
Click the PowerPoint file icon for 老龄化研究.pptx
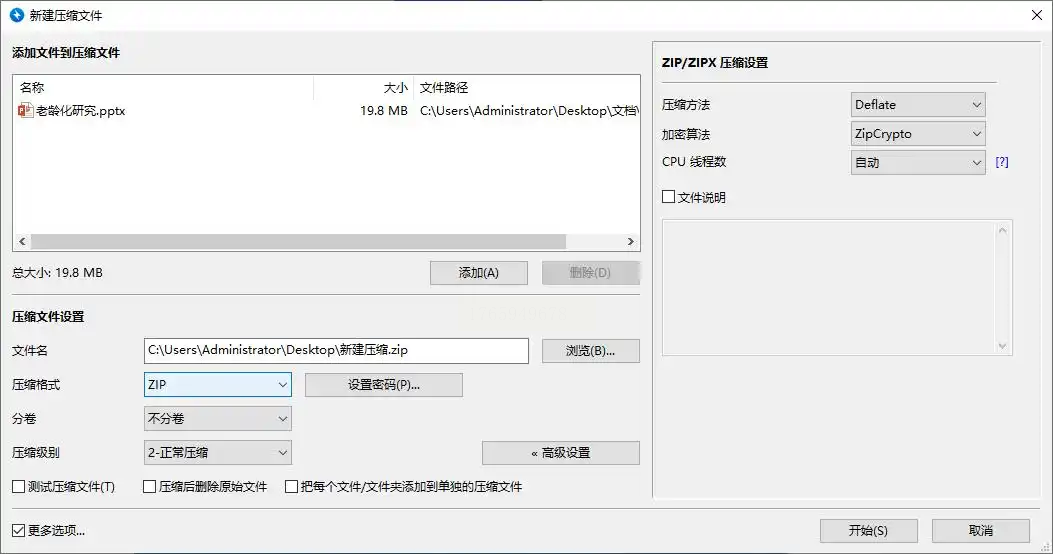coord(26,111)
